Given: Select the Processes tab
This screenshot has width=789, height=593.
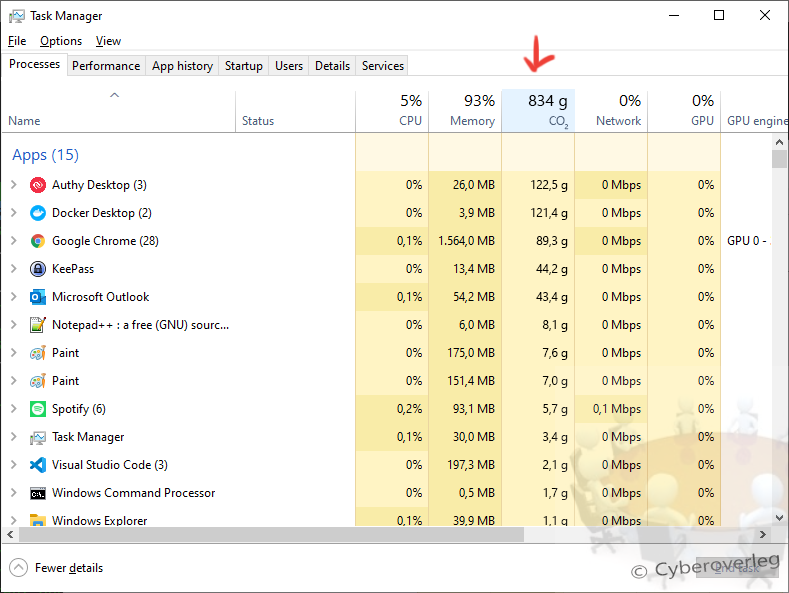Looking at the screenshot, I should point(34,64).
